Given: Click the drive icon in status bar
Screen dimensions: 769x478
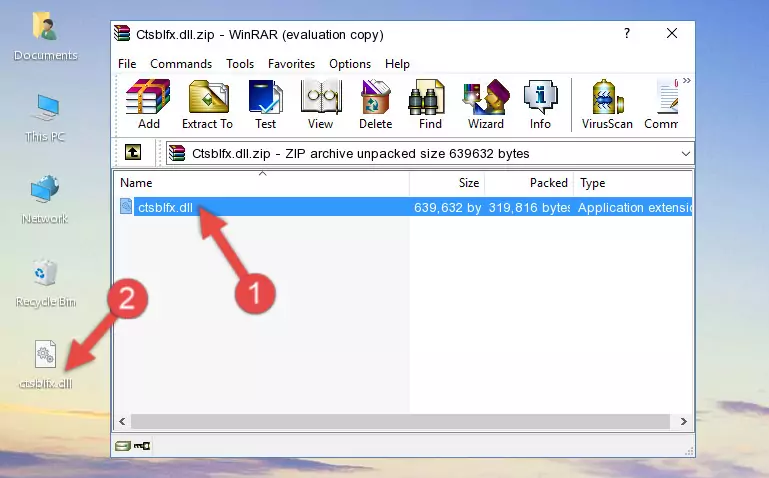Looking at the screenshot, I should [123, 446].
